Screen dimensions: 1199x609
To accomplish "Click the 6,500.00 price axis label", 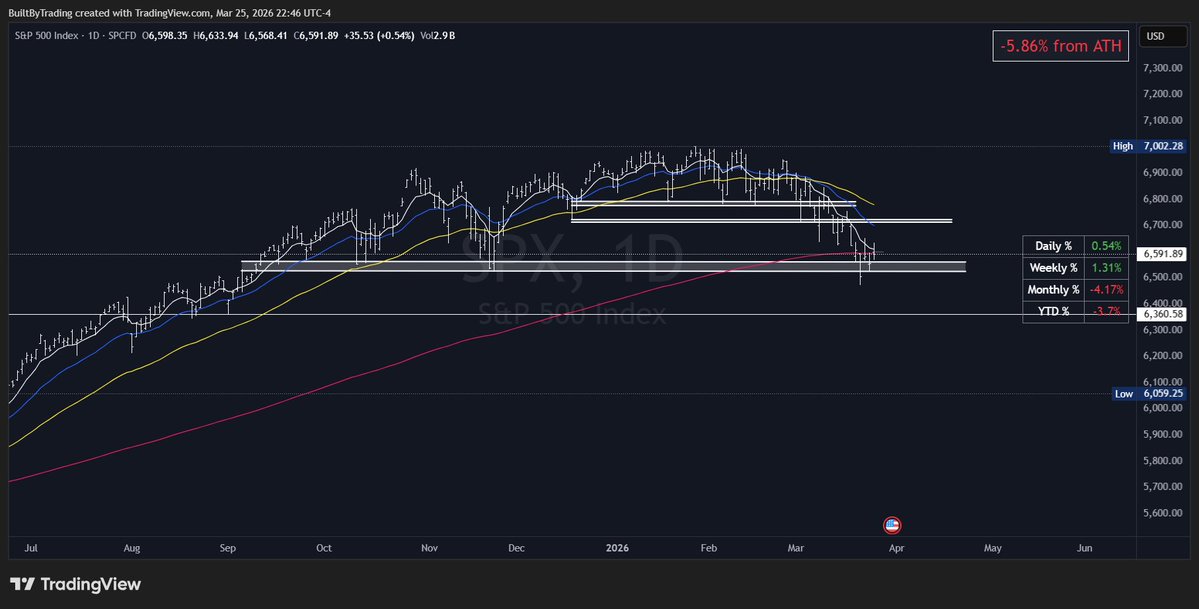I will [1162, 277].
